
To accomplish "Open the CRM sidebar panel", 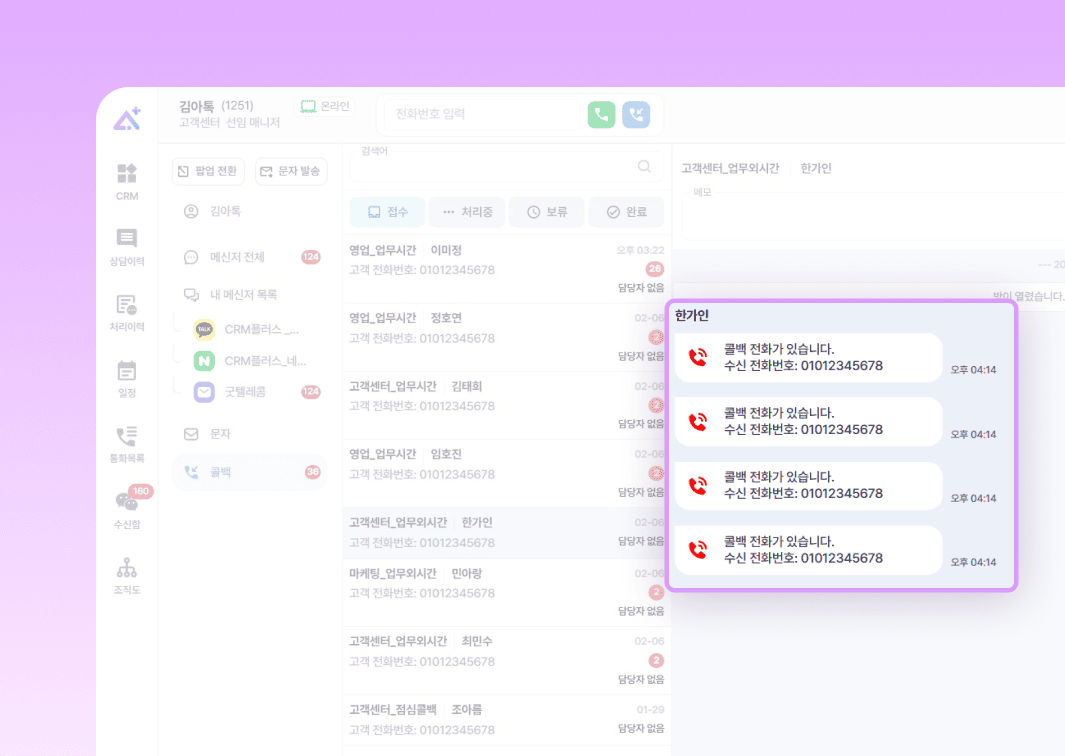I will pos(126,180).
